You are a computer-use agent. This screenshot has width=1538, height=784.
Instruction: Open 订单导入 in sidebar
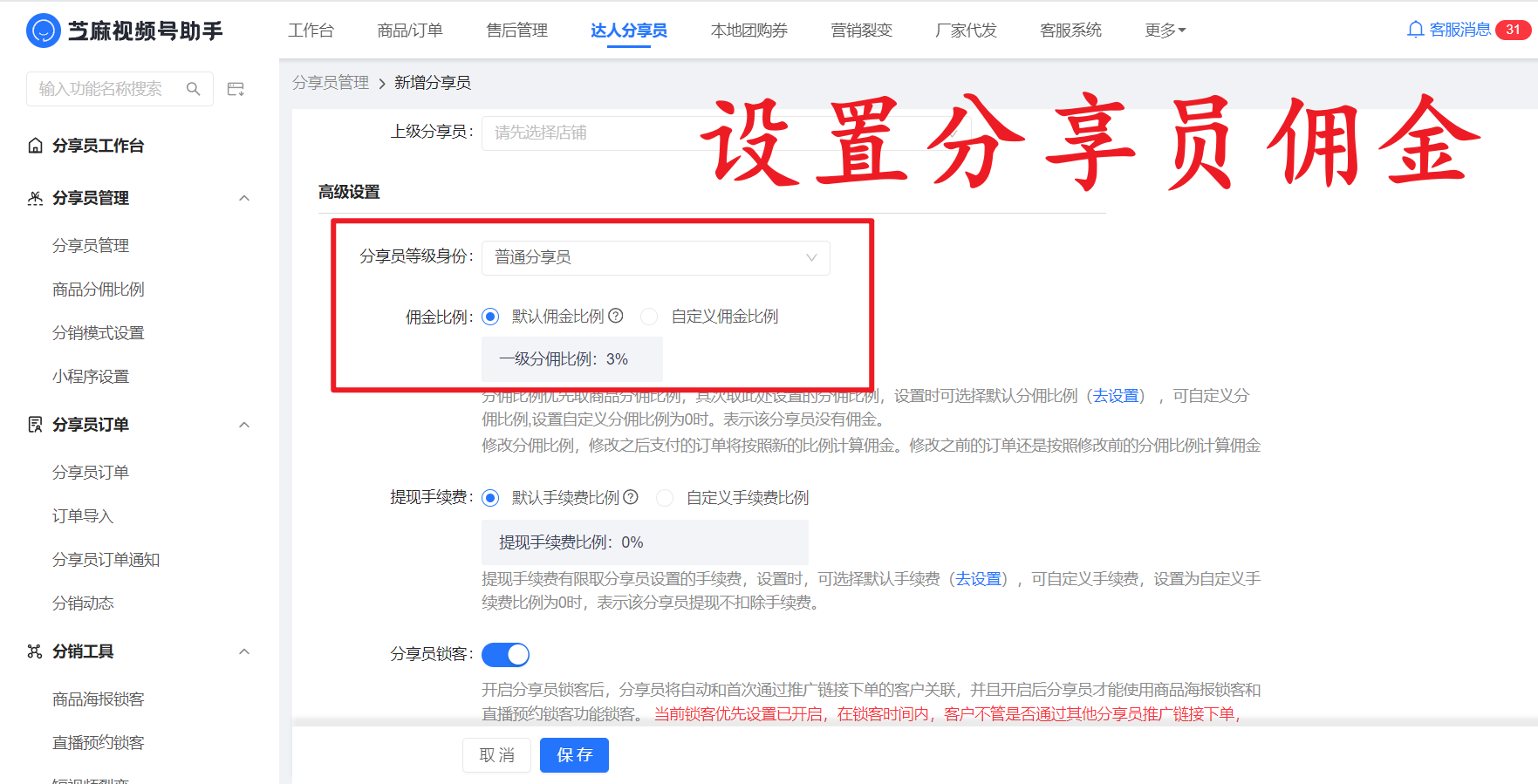(x=83, y=516)
